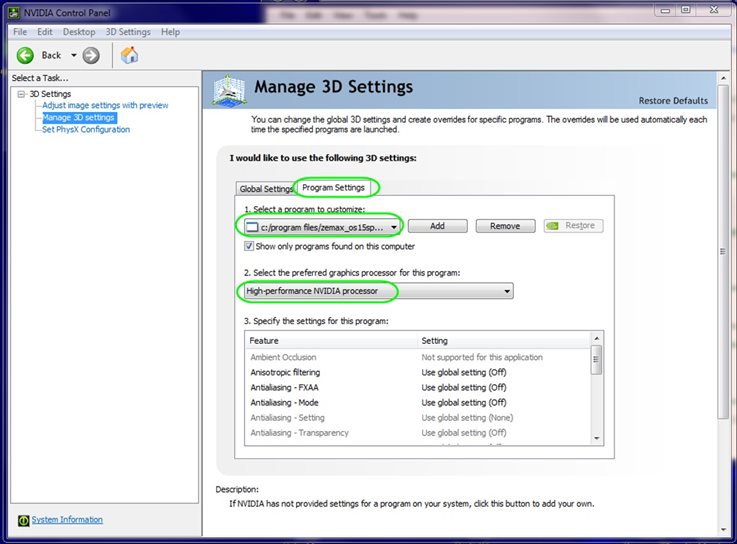
Task: Open the Desktop menu
Action: (79, 32)
